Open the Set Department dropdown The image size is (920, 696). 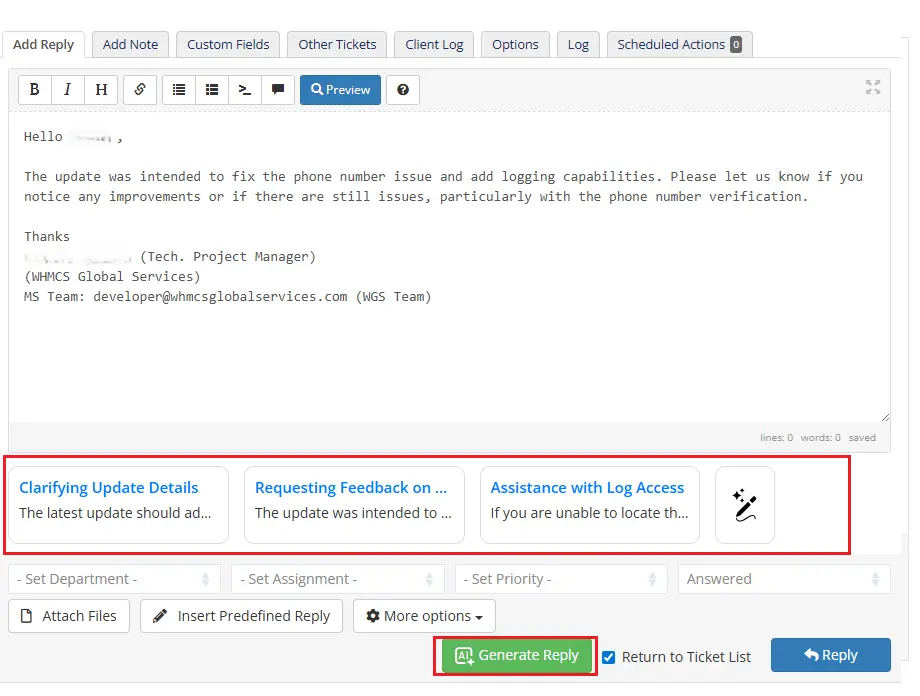click(113, 578)
